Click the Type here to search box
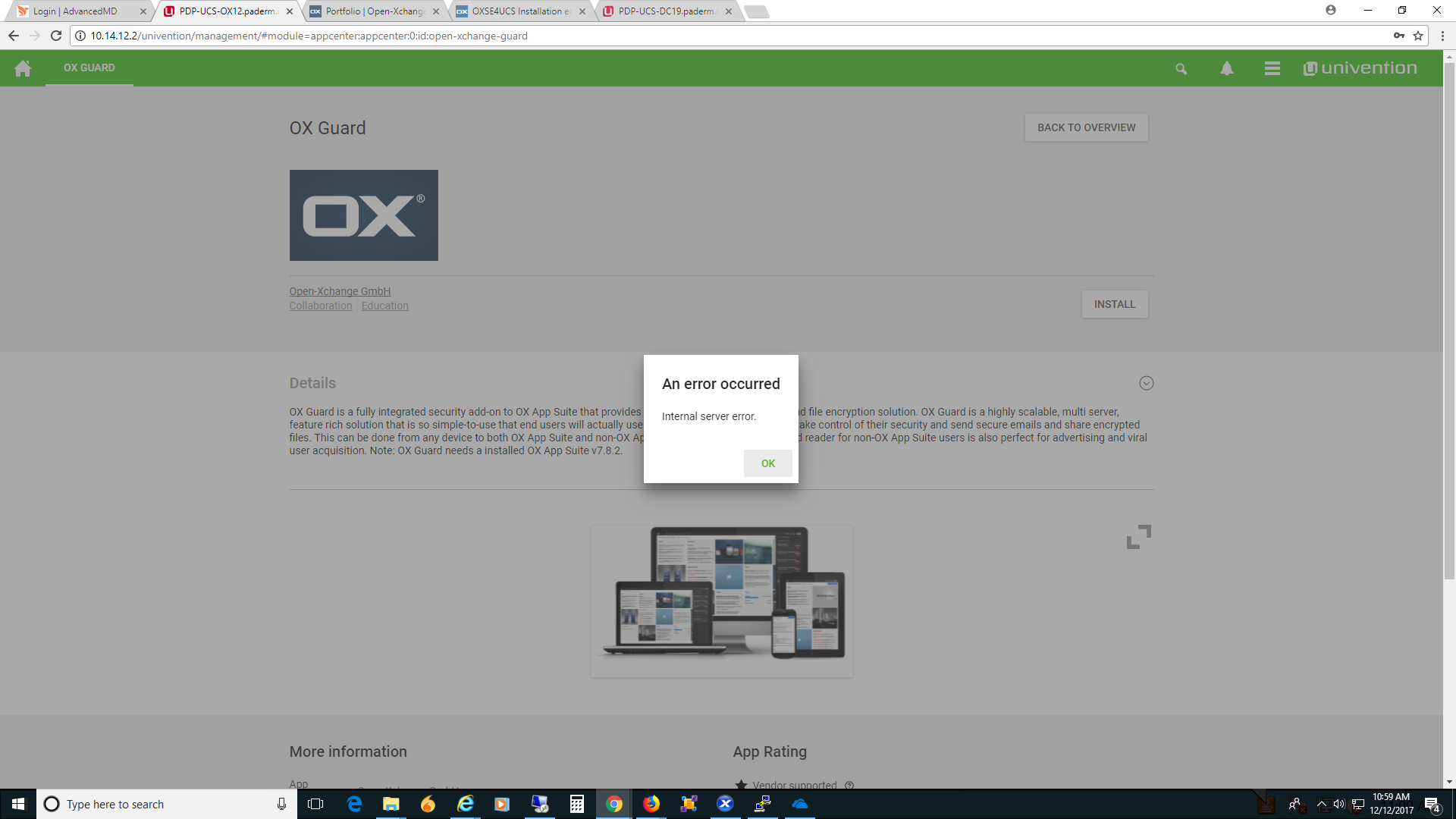1456x819 pixels. point(167,804)
